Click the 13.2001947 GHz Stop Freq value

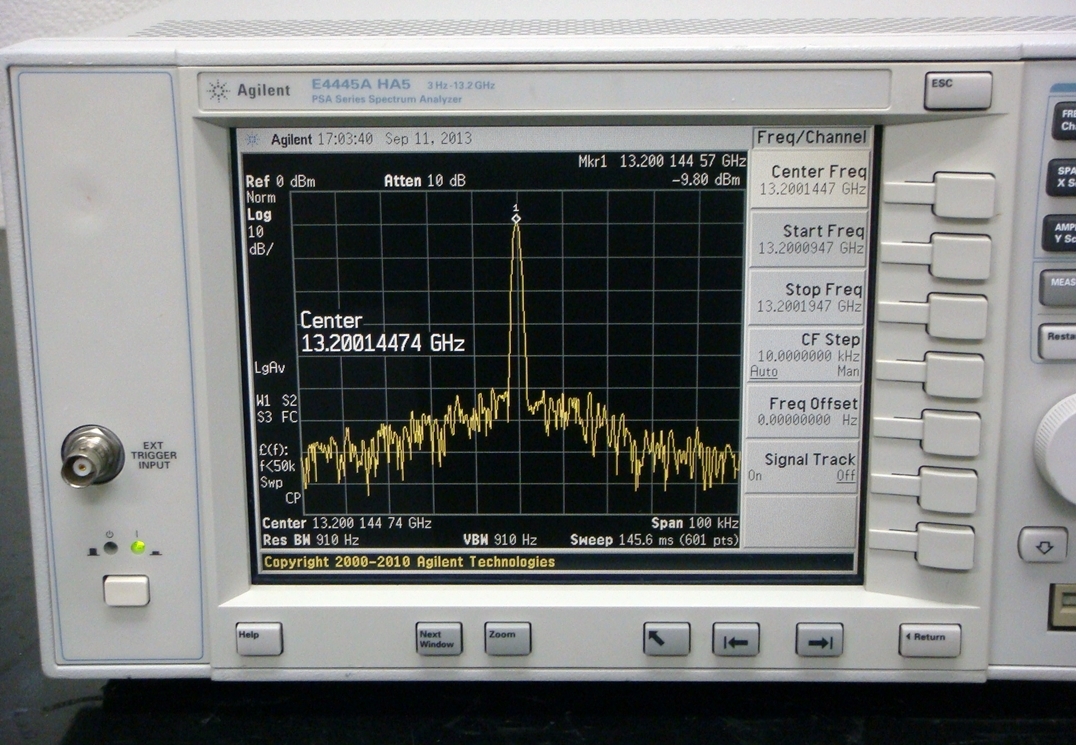tap(809, 306)
